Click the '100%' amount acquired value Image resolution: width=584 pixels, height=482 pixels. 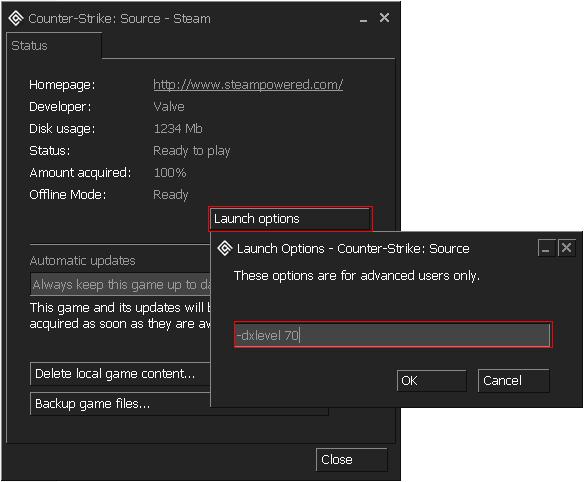pos(170,173)
